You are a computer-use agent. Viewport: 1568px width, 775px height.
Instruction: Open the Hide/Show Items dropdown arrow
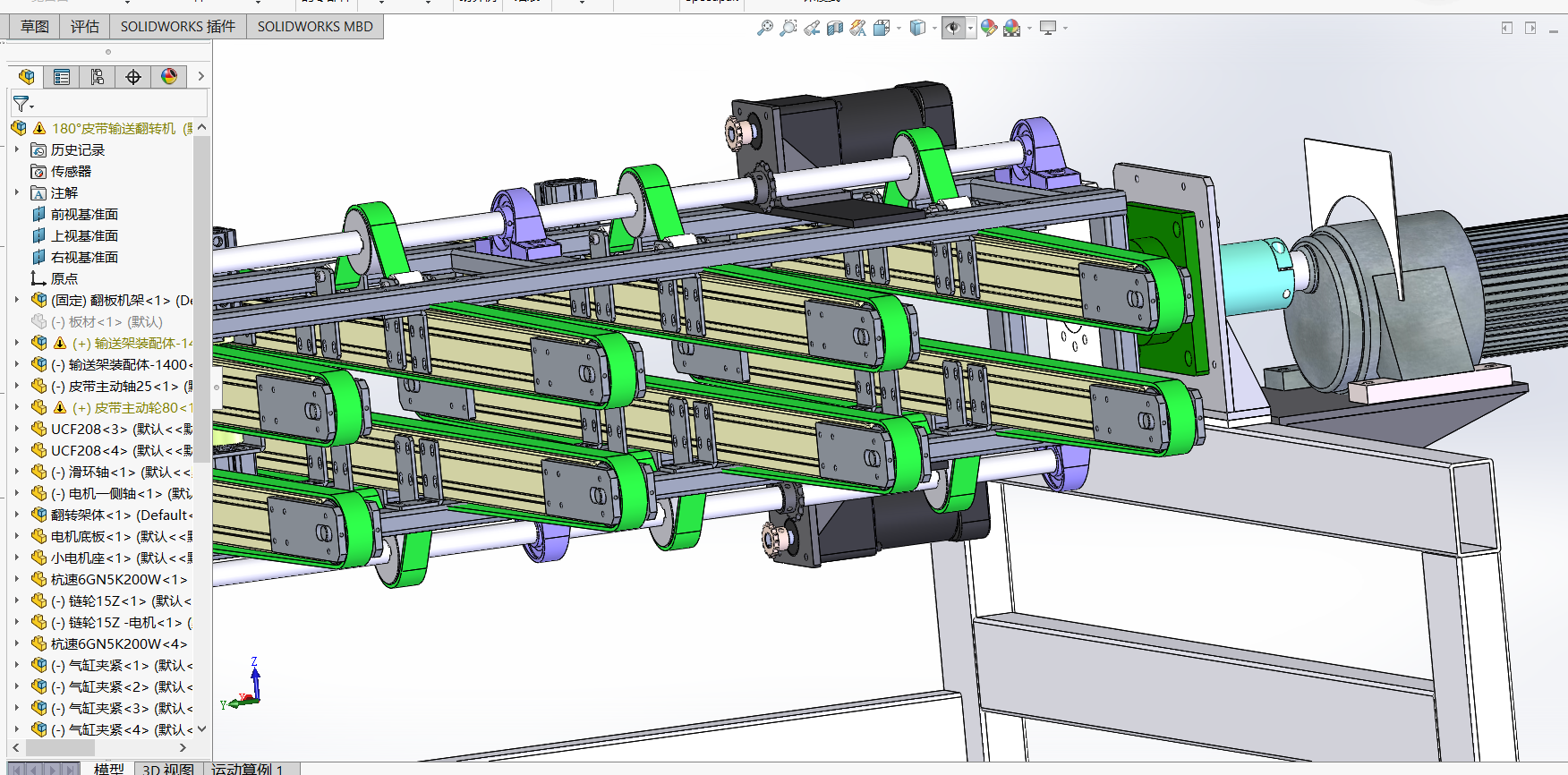click(970, 28)
